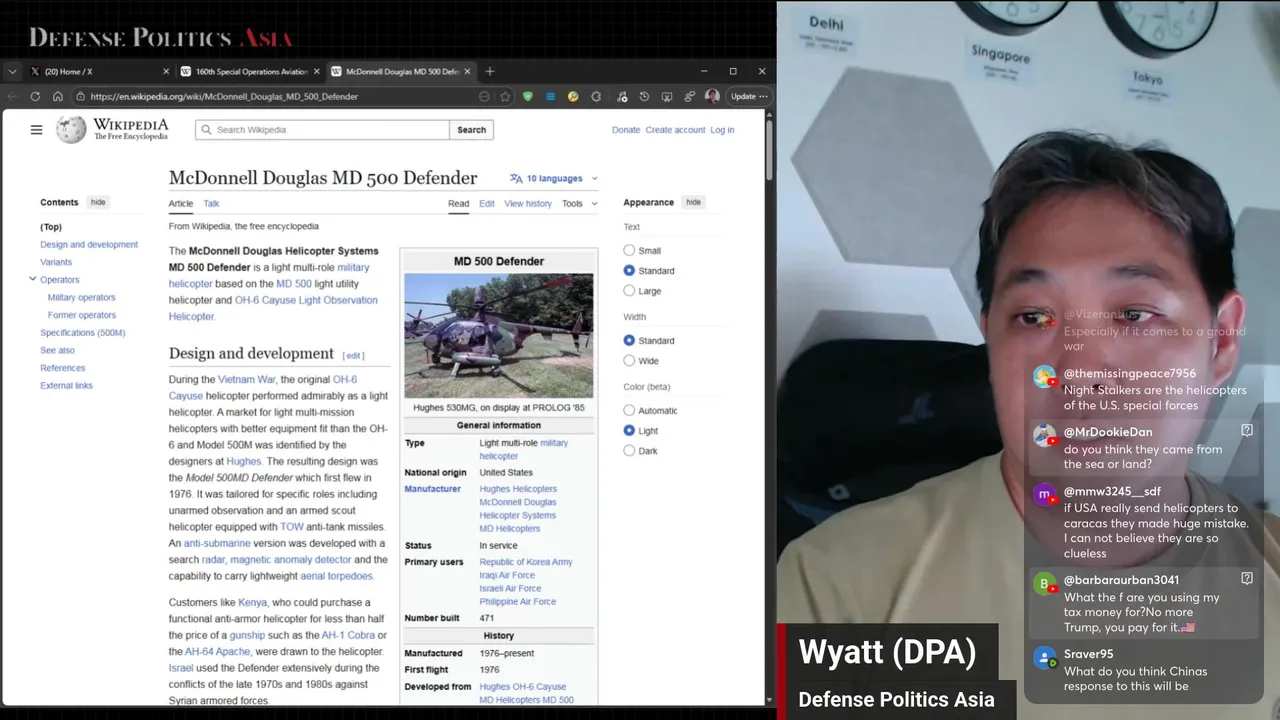Follow the Republic of Korea Army link

tap(526, 562)
